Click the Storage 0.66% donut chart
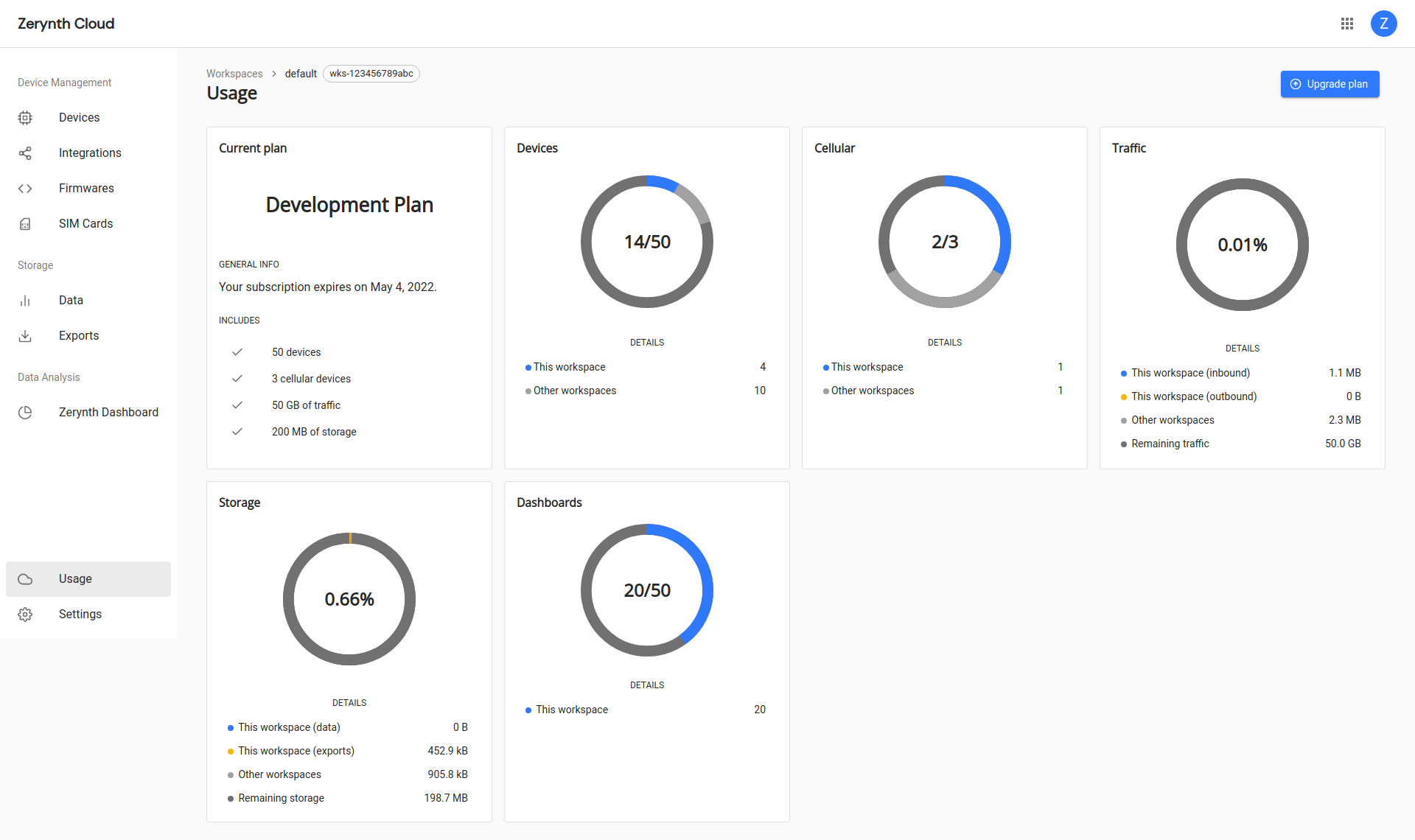The height and width of the screenshot is (840, 1415). coord(349,599)
